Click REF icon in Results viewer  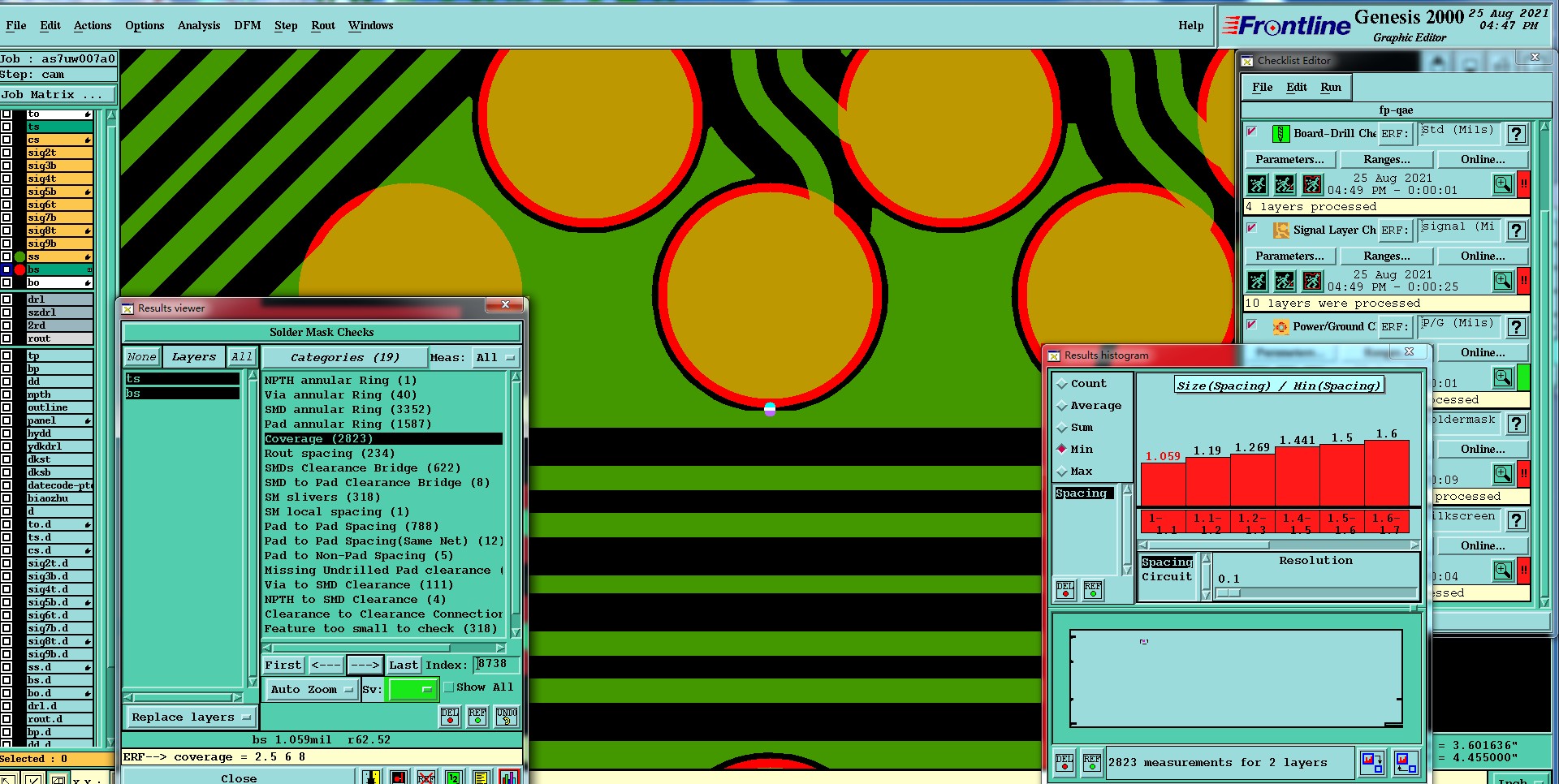(x=477, y=717)
